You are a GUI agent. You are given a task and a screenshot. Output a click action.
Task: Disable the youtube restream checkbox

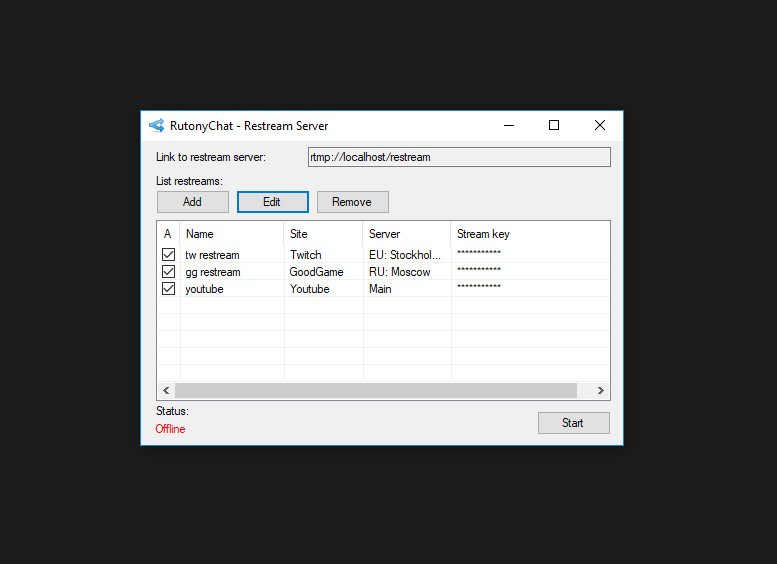(x=168, y=289)
